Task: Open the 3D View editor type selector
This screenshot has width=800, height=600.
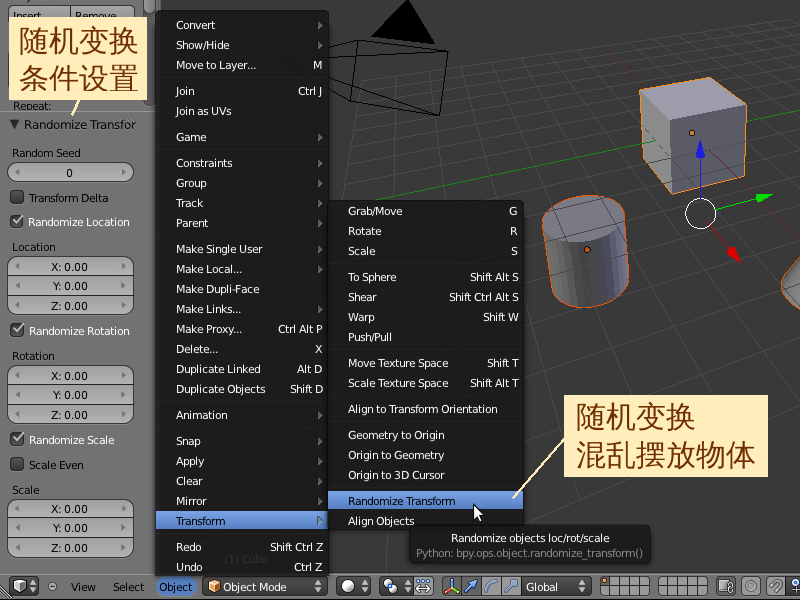Action: tap(23, 586)
